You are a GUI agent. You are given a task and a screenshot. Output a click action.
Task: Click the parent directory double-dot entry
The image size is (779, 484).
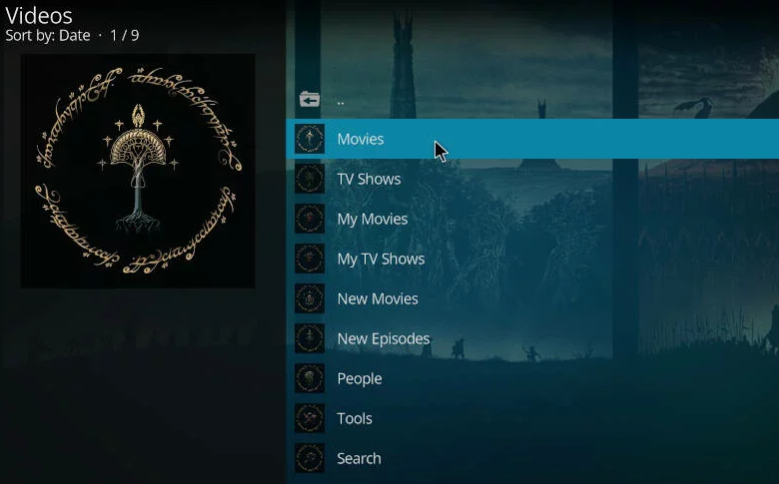(x=340, y=103)
